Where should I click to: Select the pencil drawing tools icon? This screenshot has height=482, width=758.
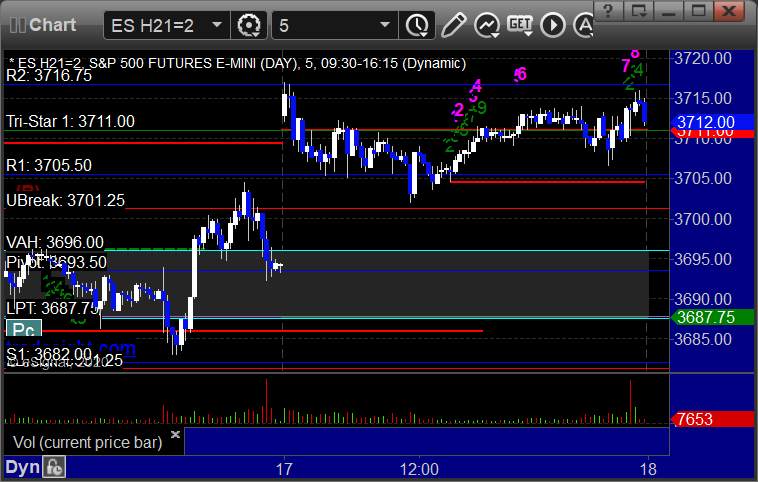point(453,25)
